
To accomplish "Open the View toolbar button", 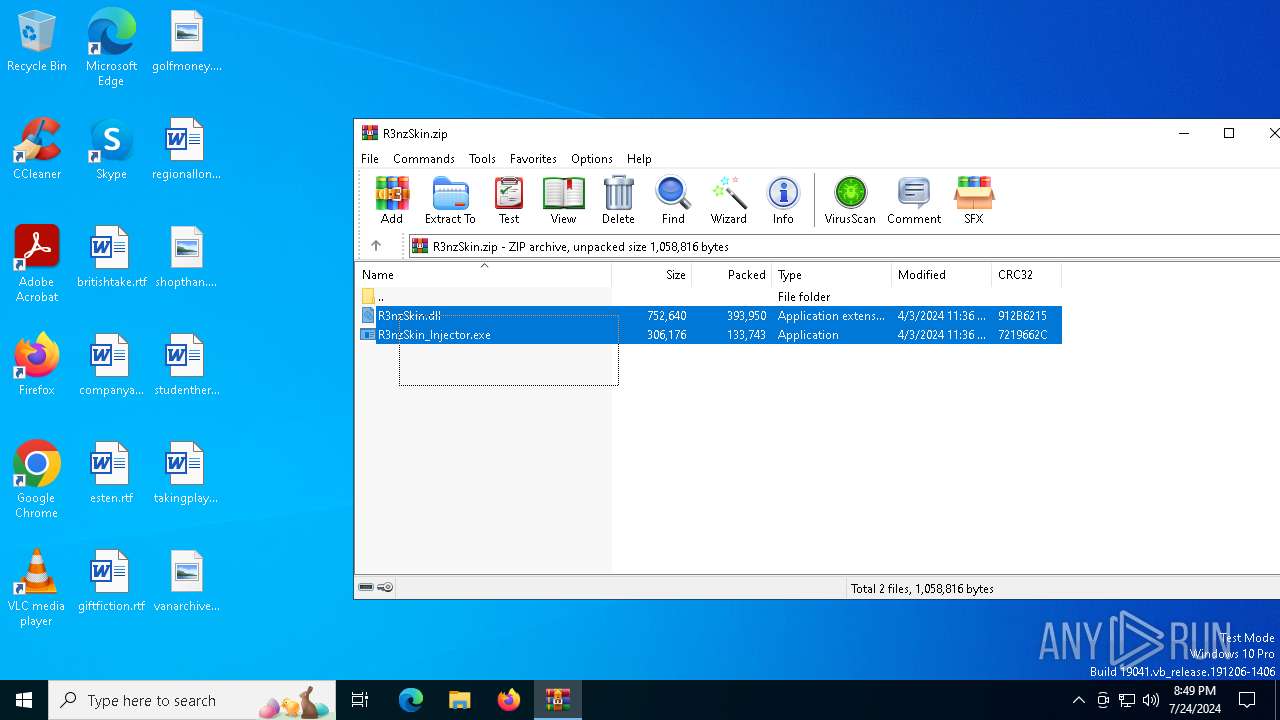I will tap(563, 200).
